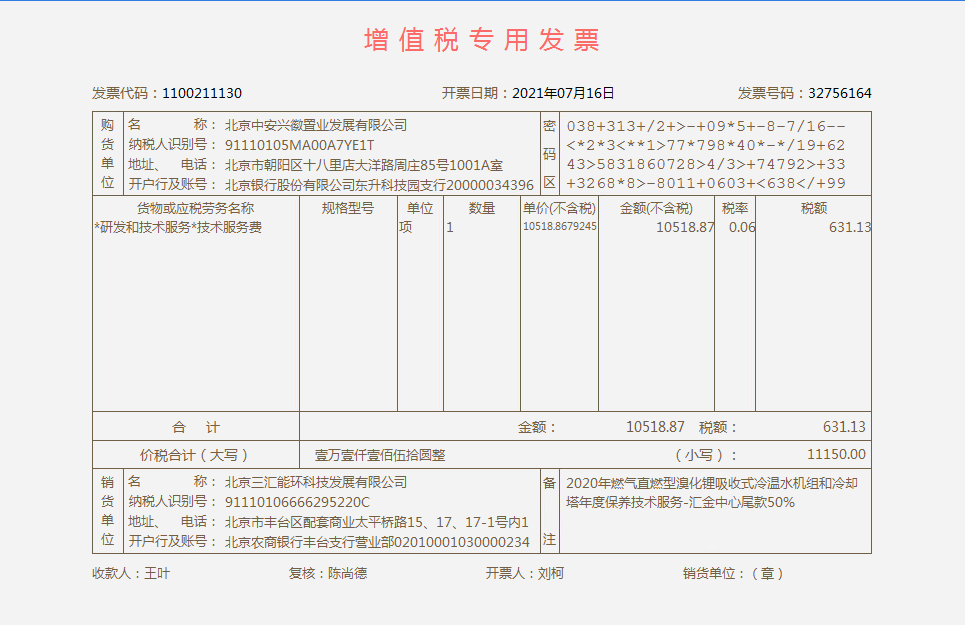Viewport: 965px width, 625px height.
Task: Click the 金额(不含税) column header
Action: pos(656,209)
